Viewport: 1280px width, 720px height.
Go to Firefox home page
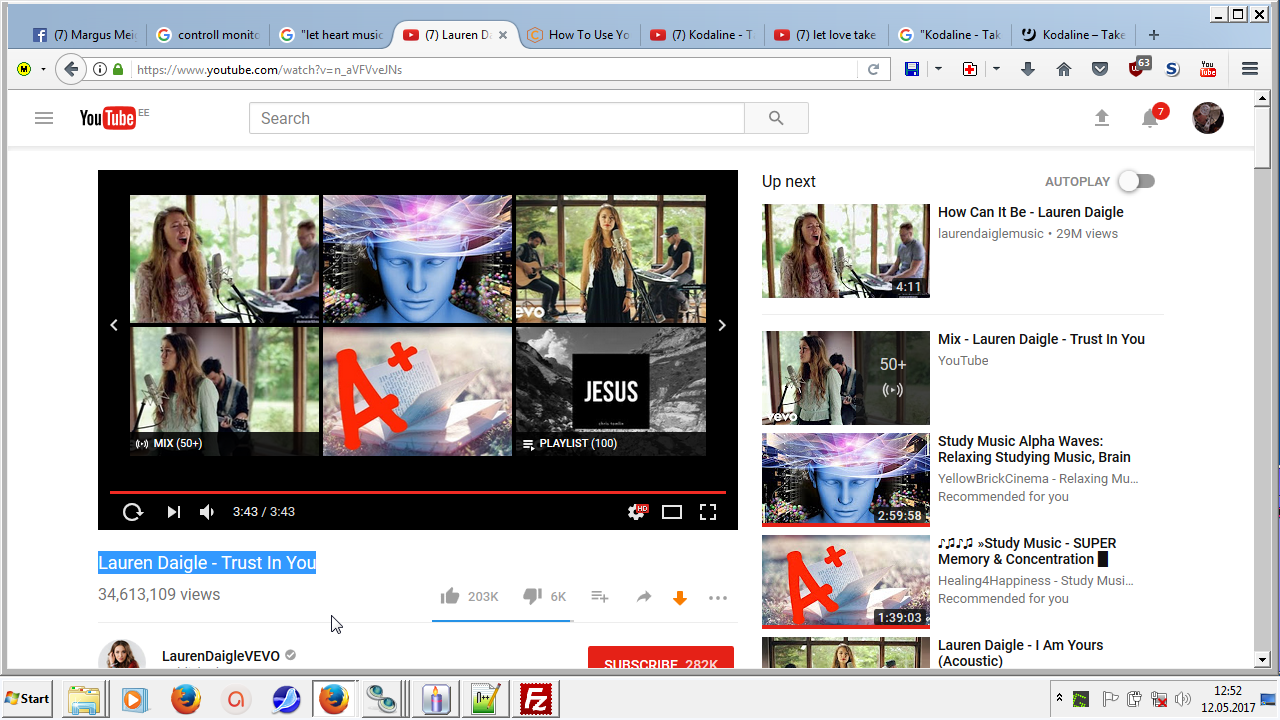coord(1064,69)
